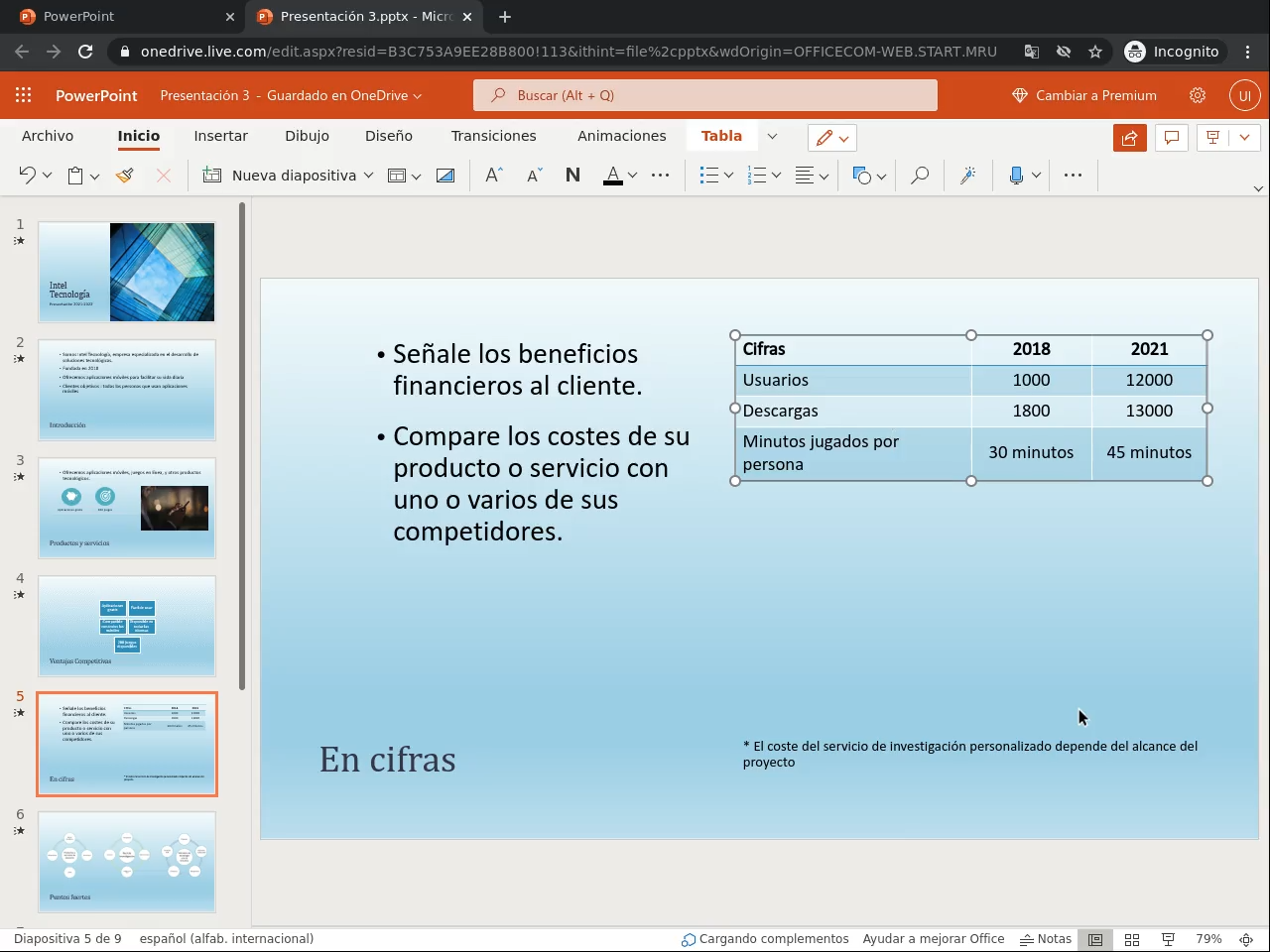The width and height of the screenshot is (1270, 952).
Task: Switch to the Transiciones tab
Action: point(493,136)
